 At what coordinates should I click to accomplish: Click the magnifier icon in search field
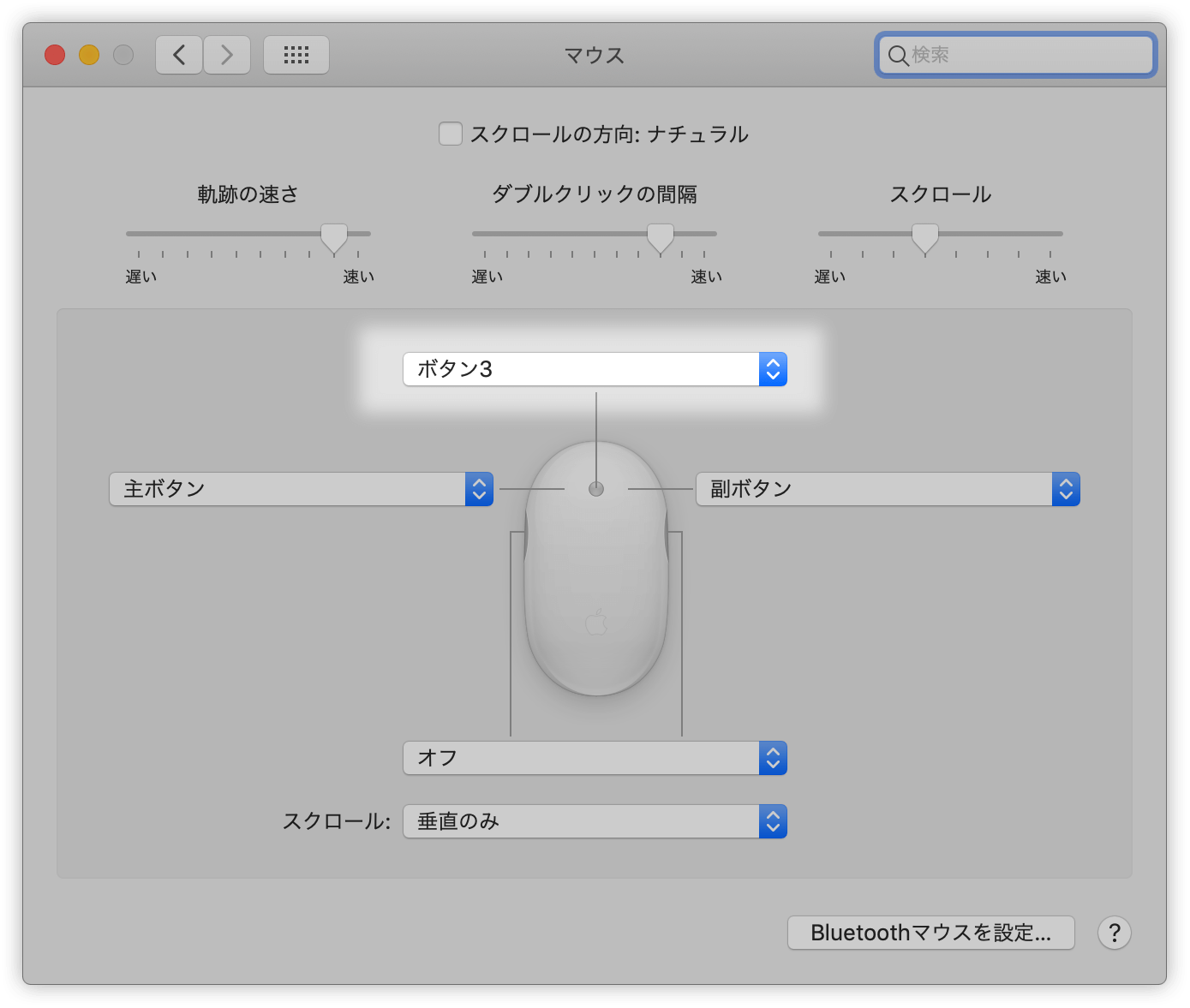coord(898,56)
